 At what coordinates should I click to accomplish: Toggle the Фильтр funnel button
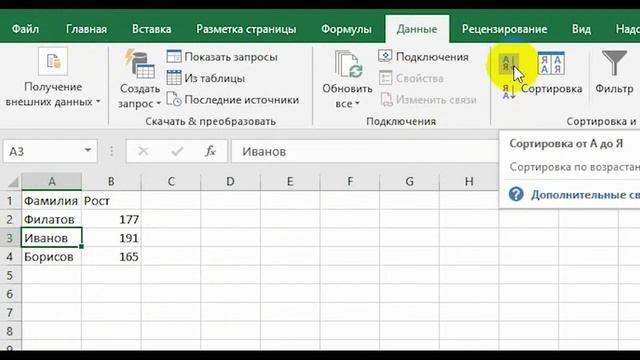(x=614, y=73)
